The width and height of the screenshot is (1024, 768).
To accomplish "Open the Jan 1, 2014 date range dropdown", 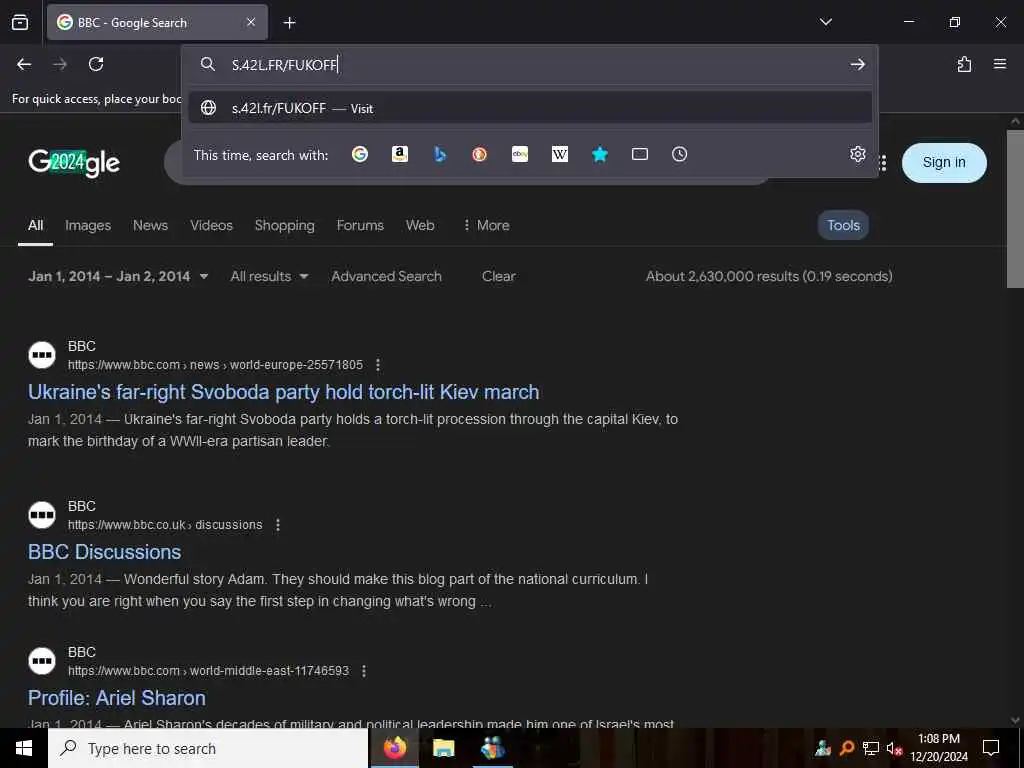I will 118,276.
